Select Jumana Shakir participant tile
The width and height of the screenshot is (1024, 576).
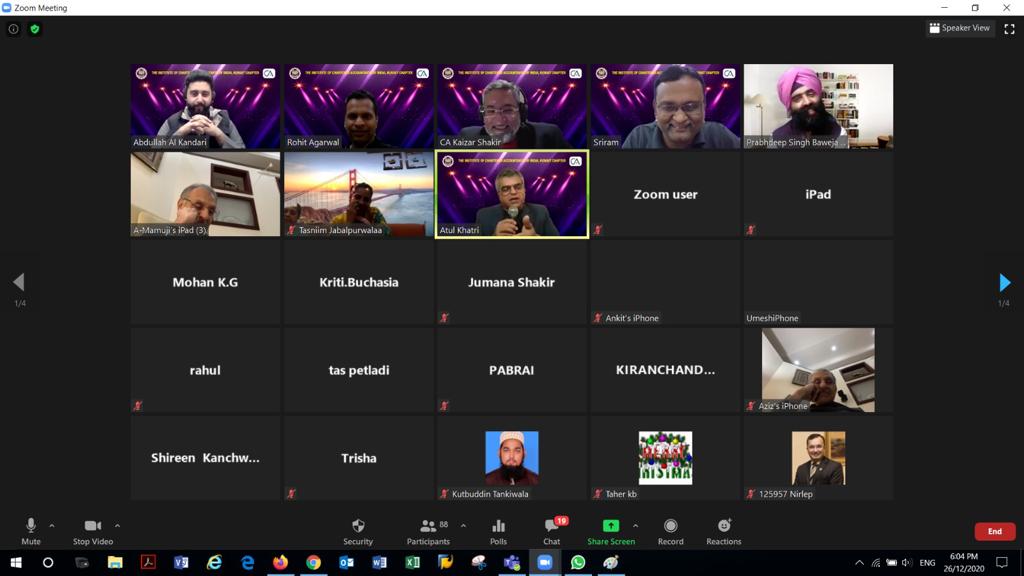(x=511, y=282)
